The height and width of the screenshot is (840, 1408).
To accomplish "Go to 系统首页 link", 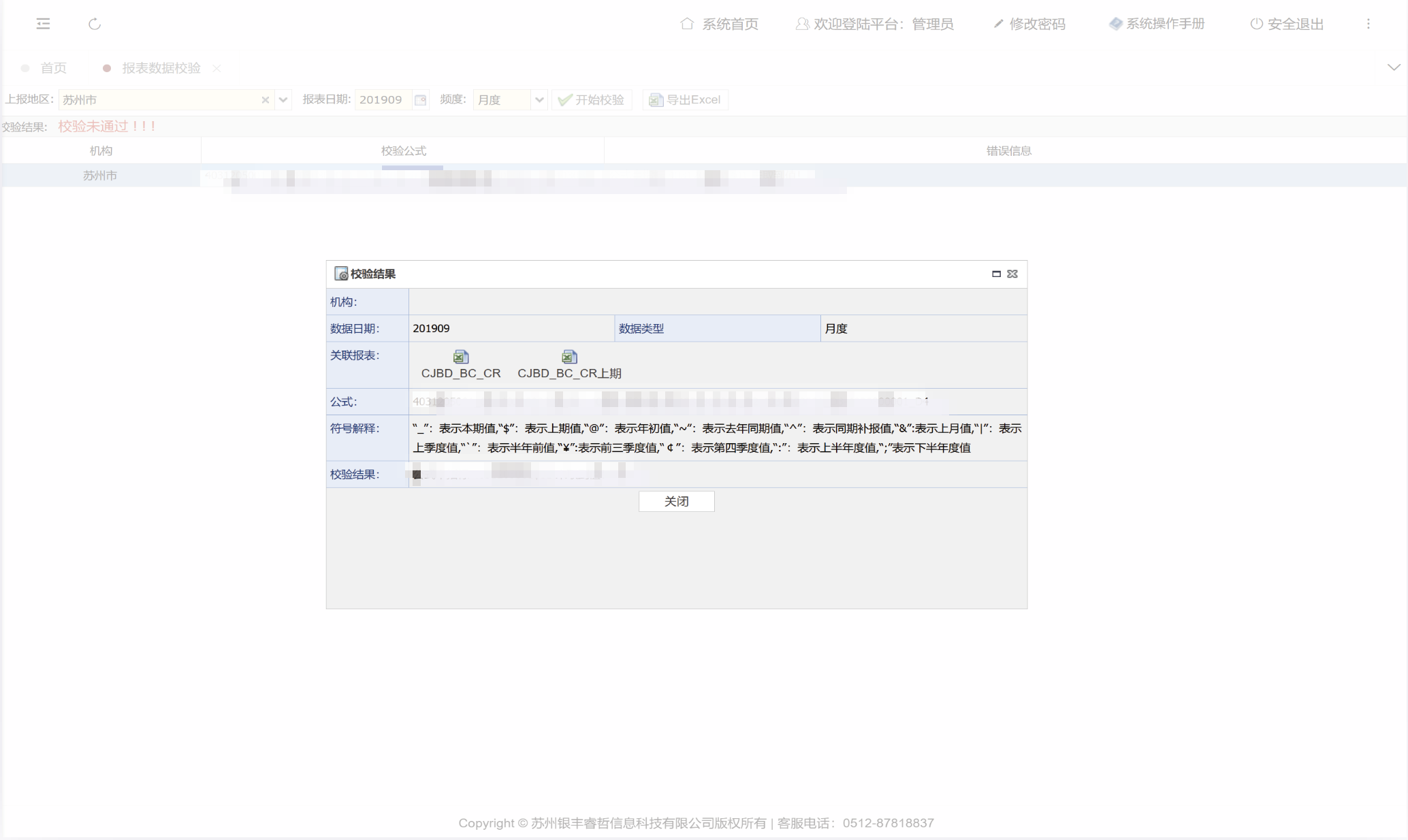I will [x=720, y=24].
